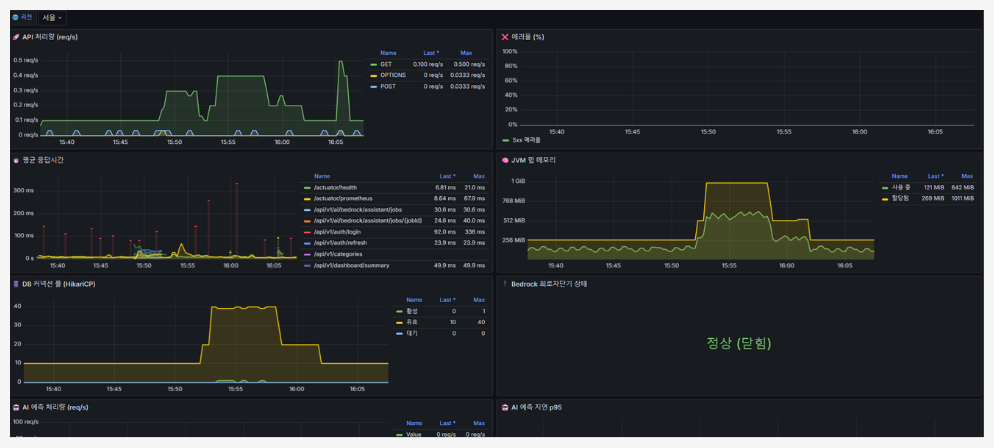This screenshot has height=448, width=994.
Task: Sort 평균 응답시간 legend by Max column
Action: tap(479, 176)
